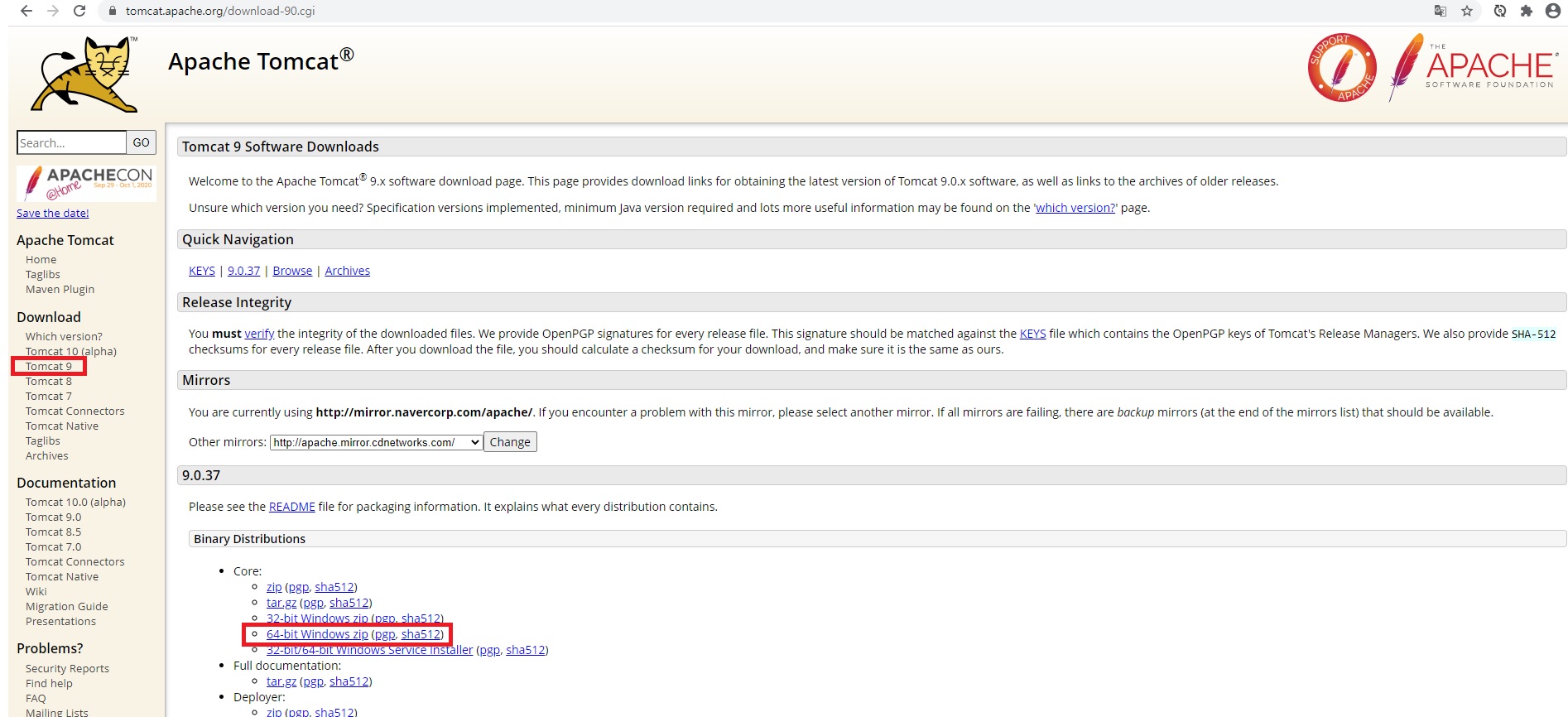The width and height of the screenshot is (1568, 717).
Task: Open Find help sidebar link
Action: click(49, 683)
